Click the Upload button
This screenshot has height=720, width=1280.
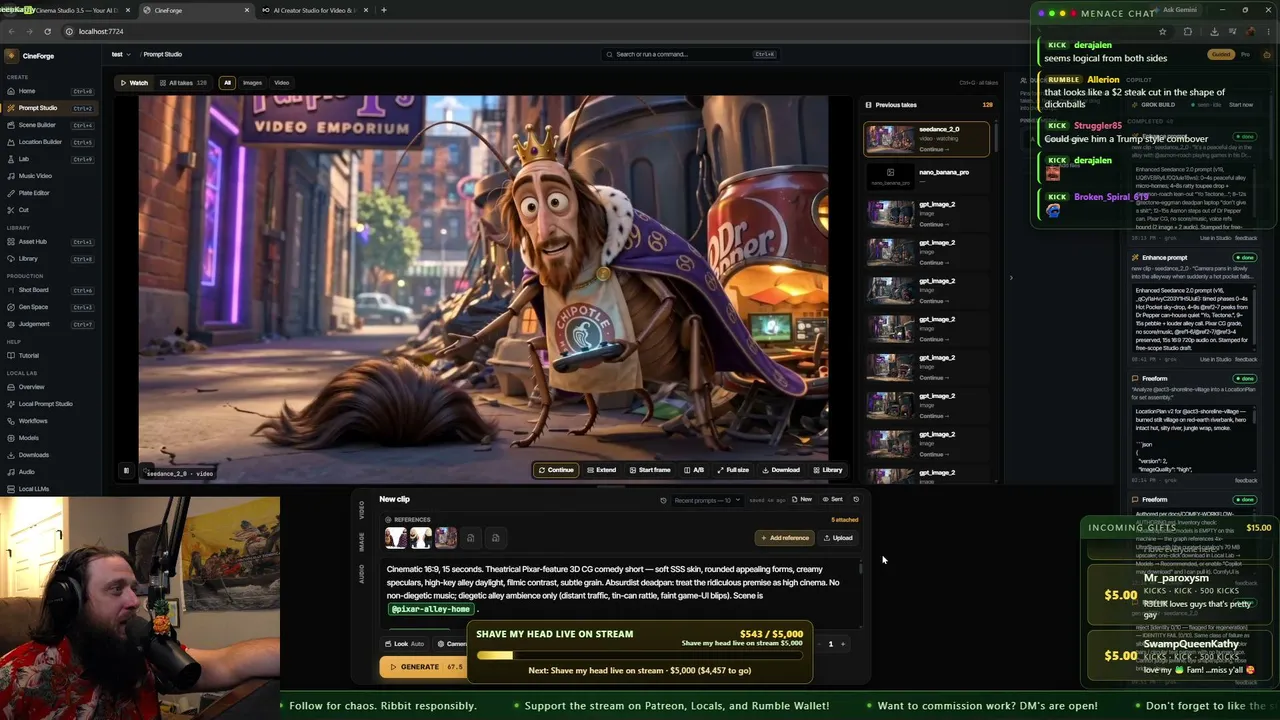click(838, 538)
